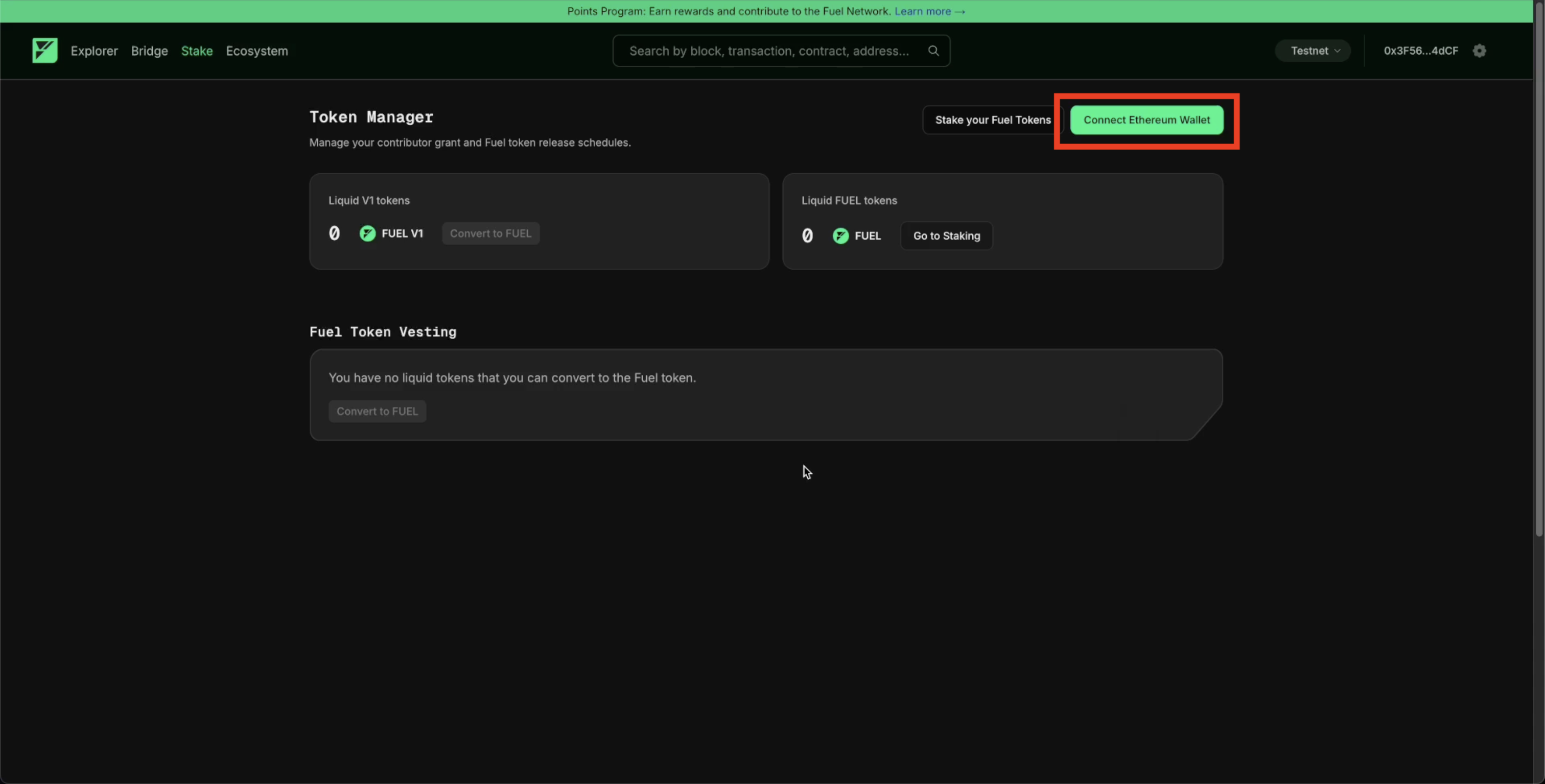
Task: Click Convert to FUEL beside FUEL V1
Action: point(490,233)
